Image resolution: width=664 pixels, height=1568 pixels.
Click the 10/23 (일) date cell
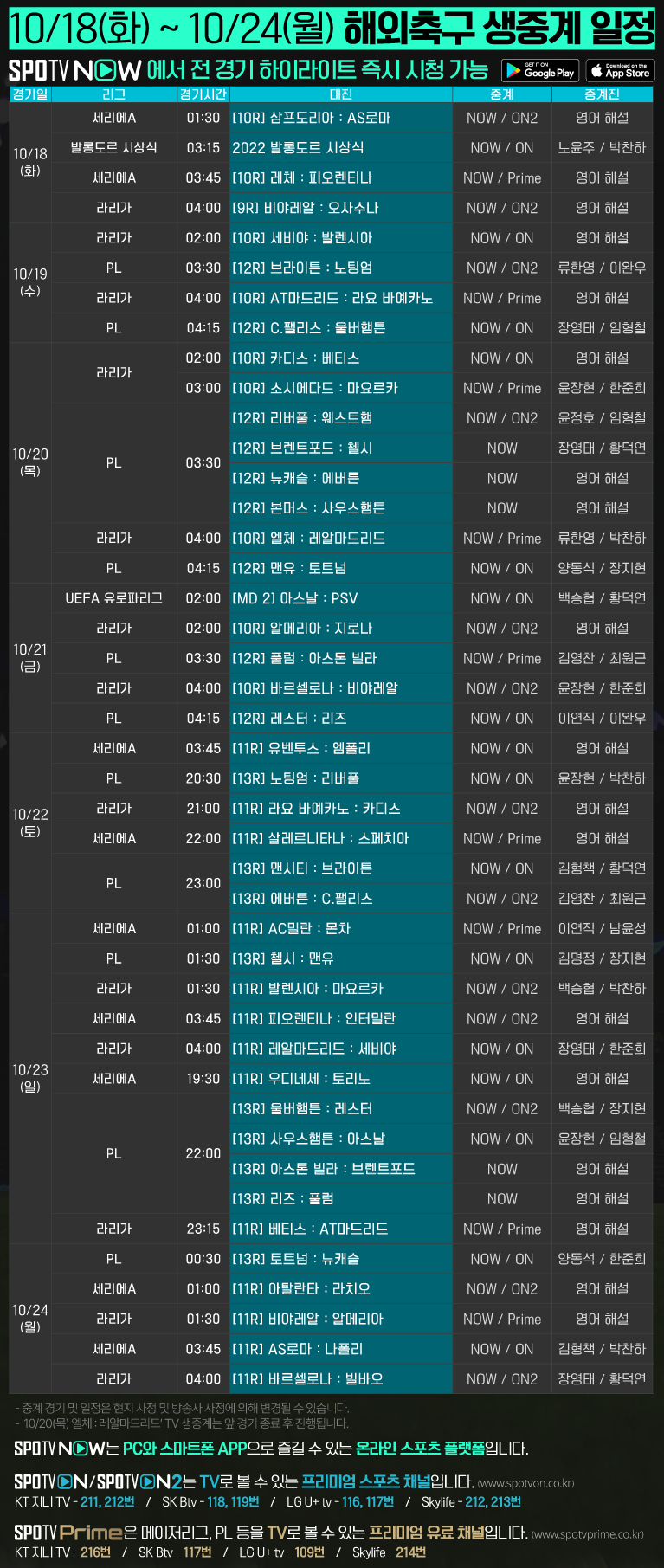tap(30, 1079)
